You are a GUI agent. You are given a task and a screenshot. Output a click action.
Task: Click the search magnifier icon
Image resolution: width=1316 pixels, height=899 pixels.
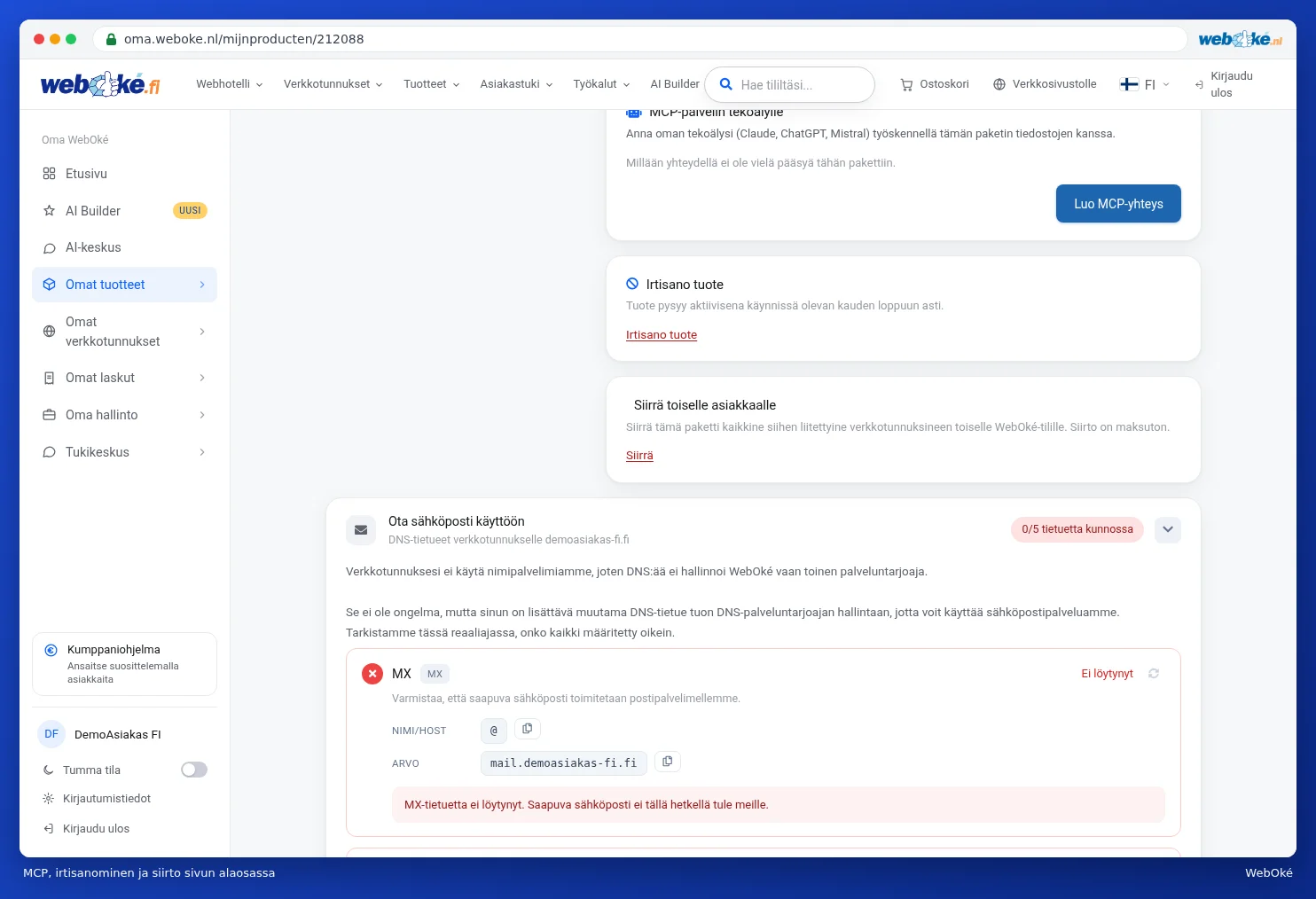coord(725,84)
